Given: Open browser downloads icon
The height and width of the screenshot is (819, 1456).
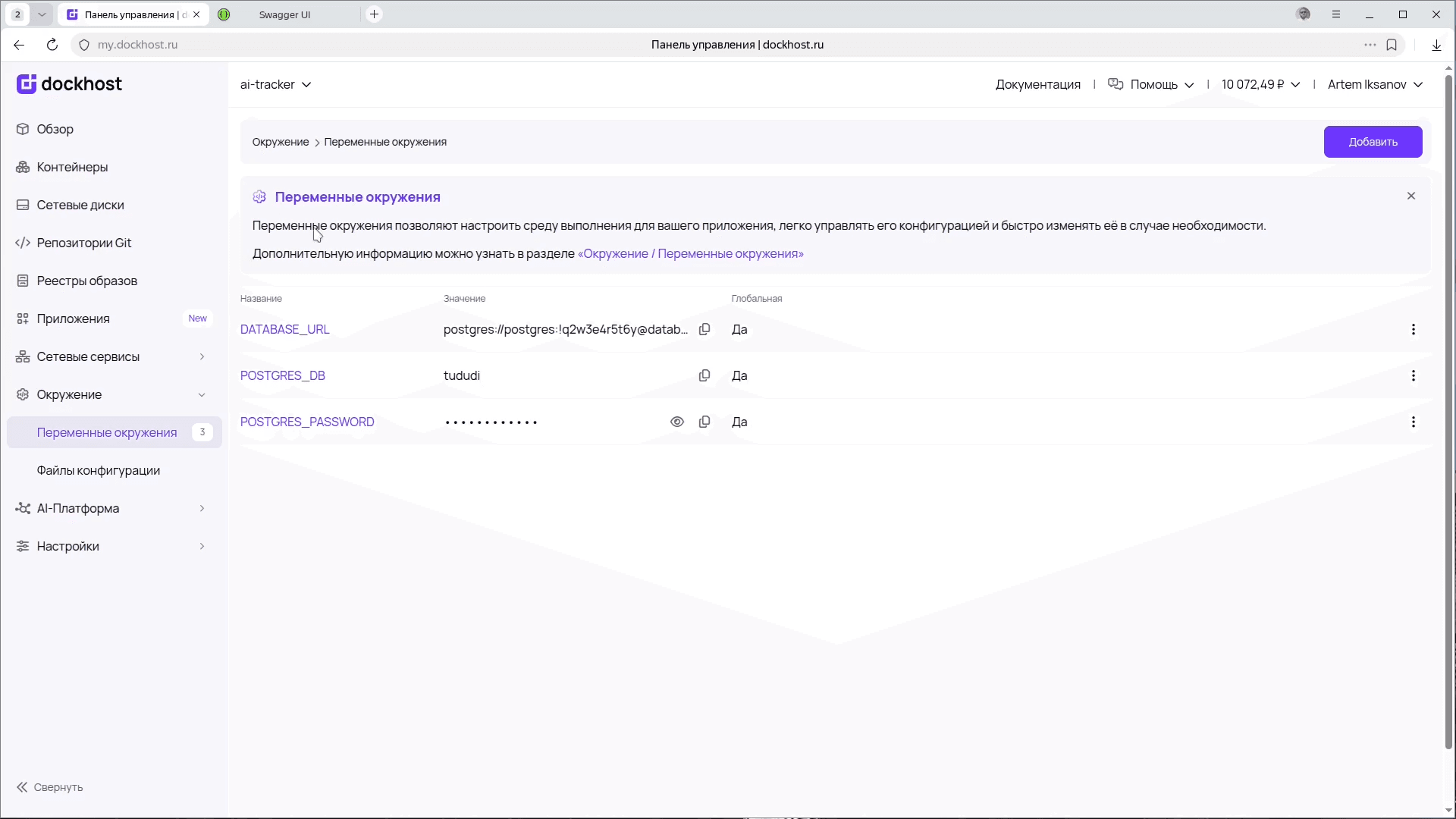Looking at the screenshot, I should coord(1436,45).
